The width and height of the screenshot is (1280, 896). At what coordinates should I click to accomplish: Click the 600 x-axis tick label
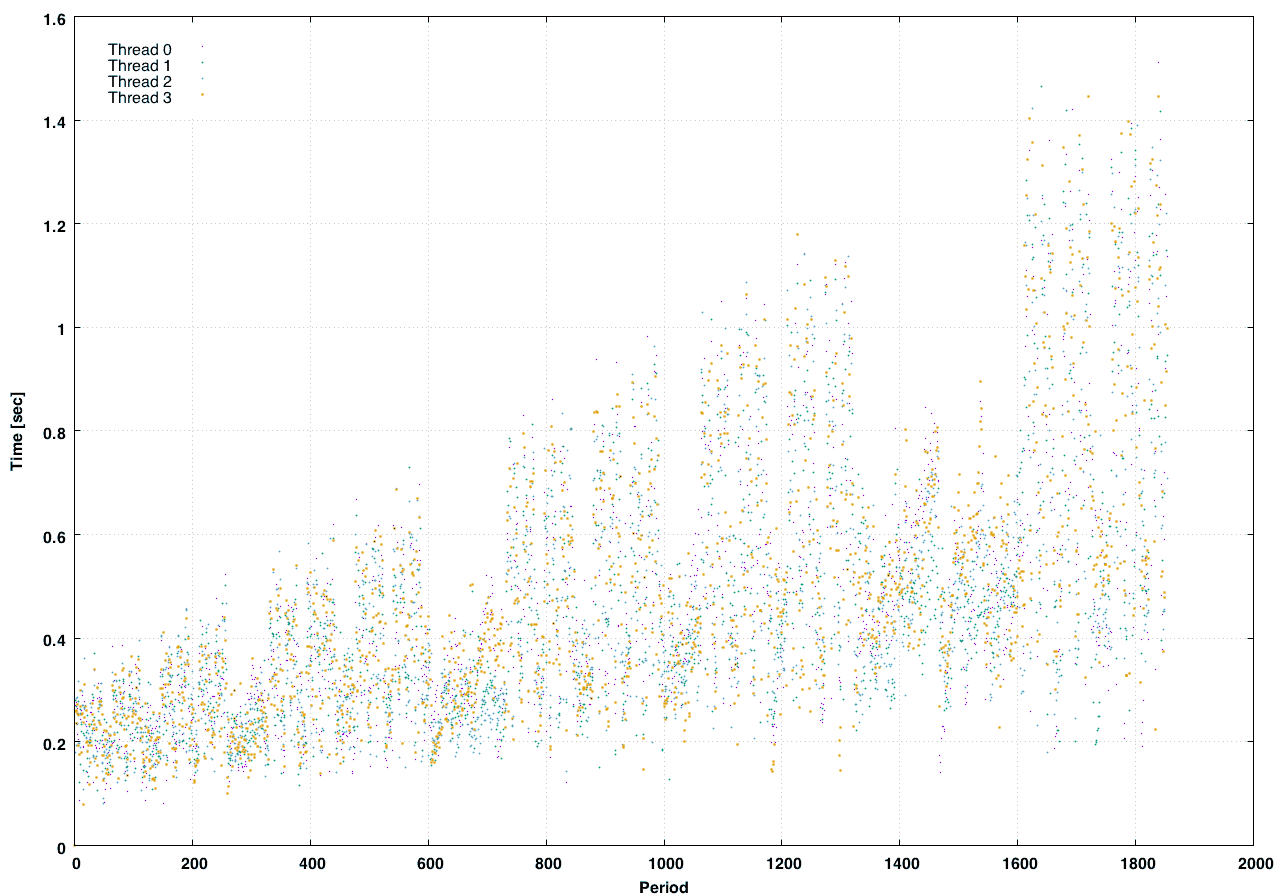429,863
